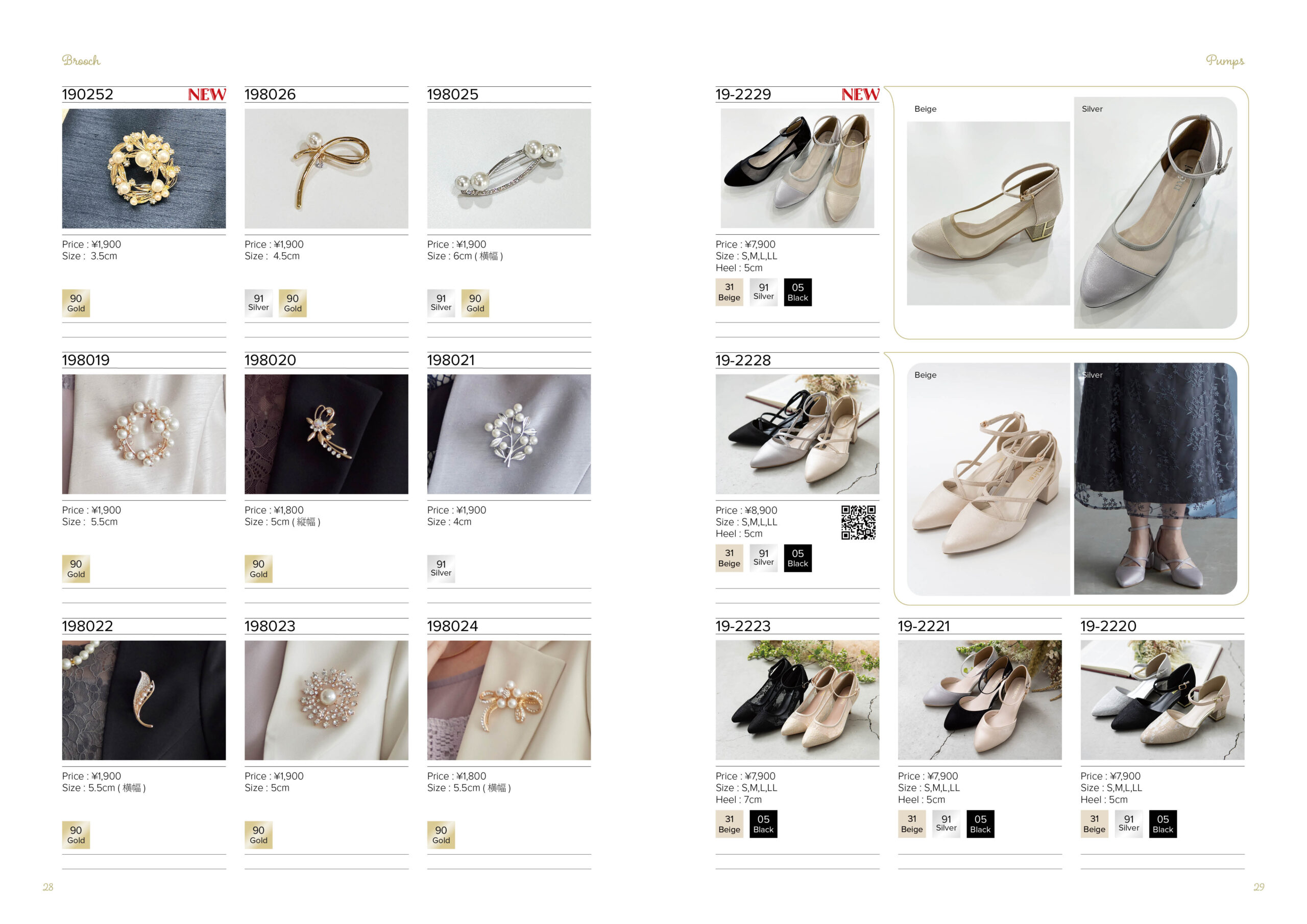Select the 90 Gold swatch under brooch 198025
This screenshot has width=1307, height=924.
point(475,303)
